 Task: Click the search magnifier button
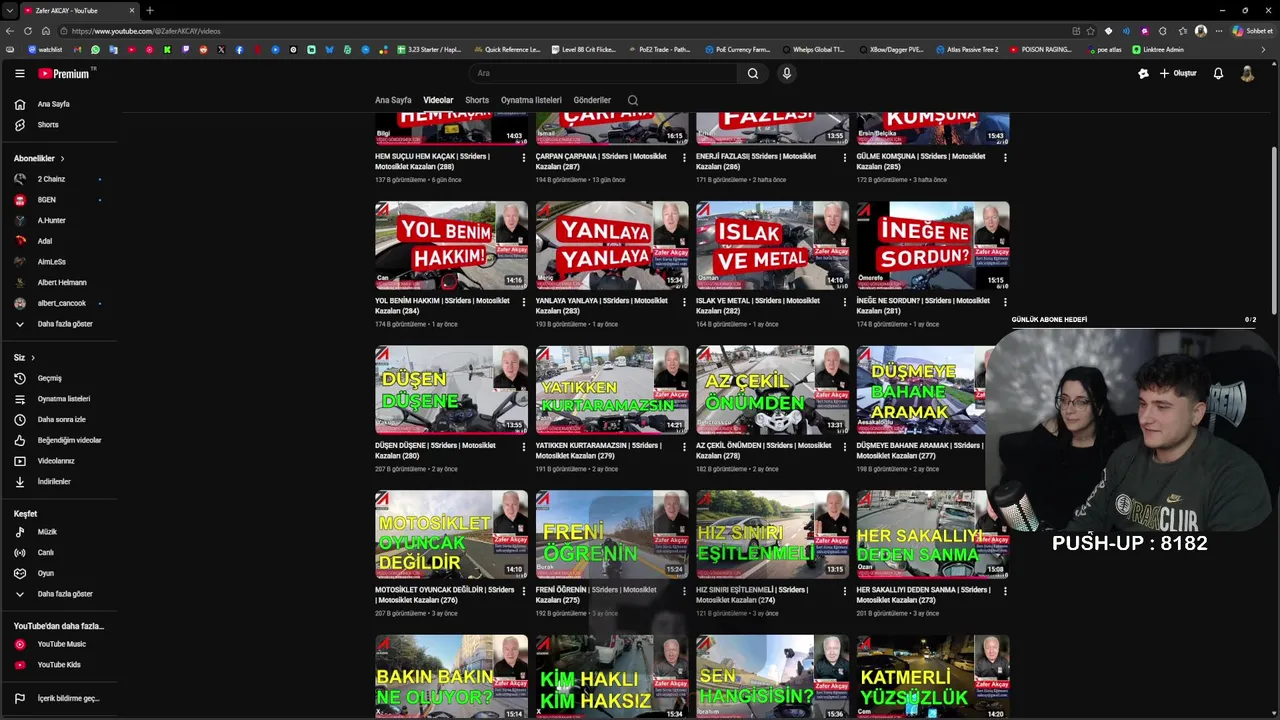tap(753, 73)
